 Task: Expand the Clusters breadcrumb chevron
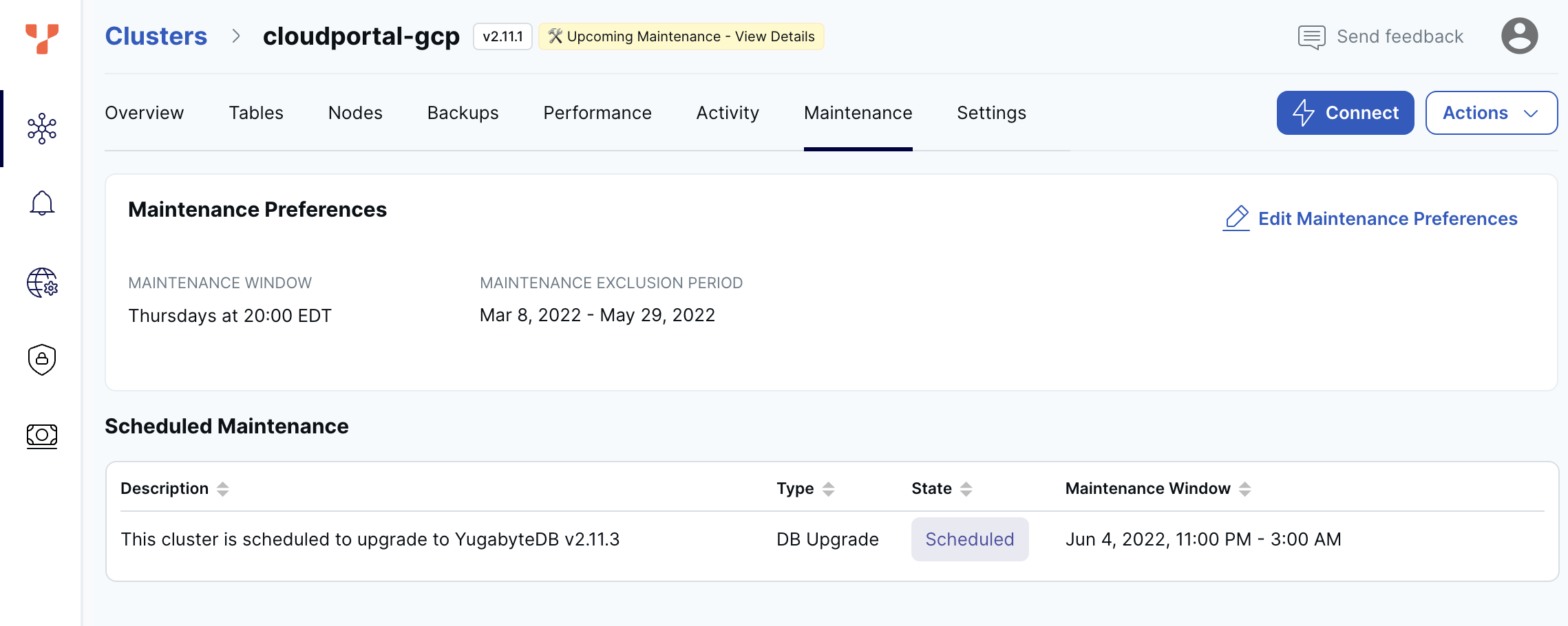pyautogui.click(x=237, y=36)
